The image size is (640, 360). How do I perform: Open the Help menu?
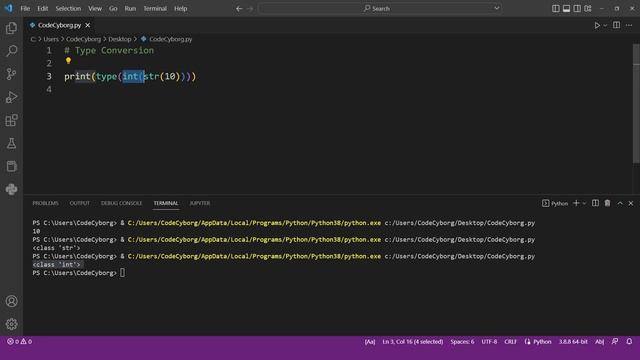[180, 9]
